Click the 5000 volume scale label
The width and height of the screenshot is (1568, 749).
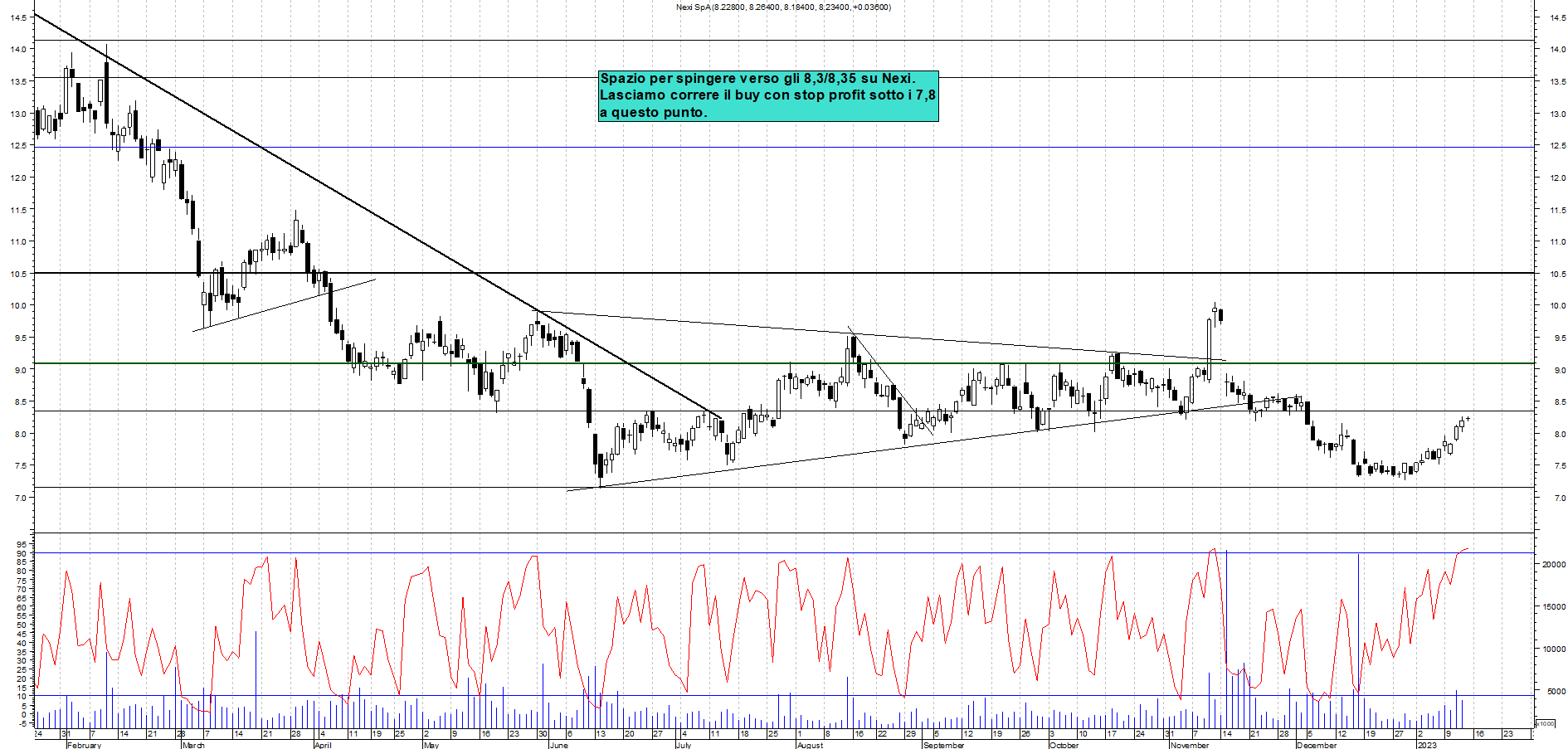click(1556, 691)
